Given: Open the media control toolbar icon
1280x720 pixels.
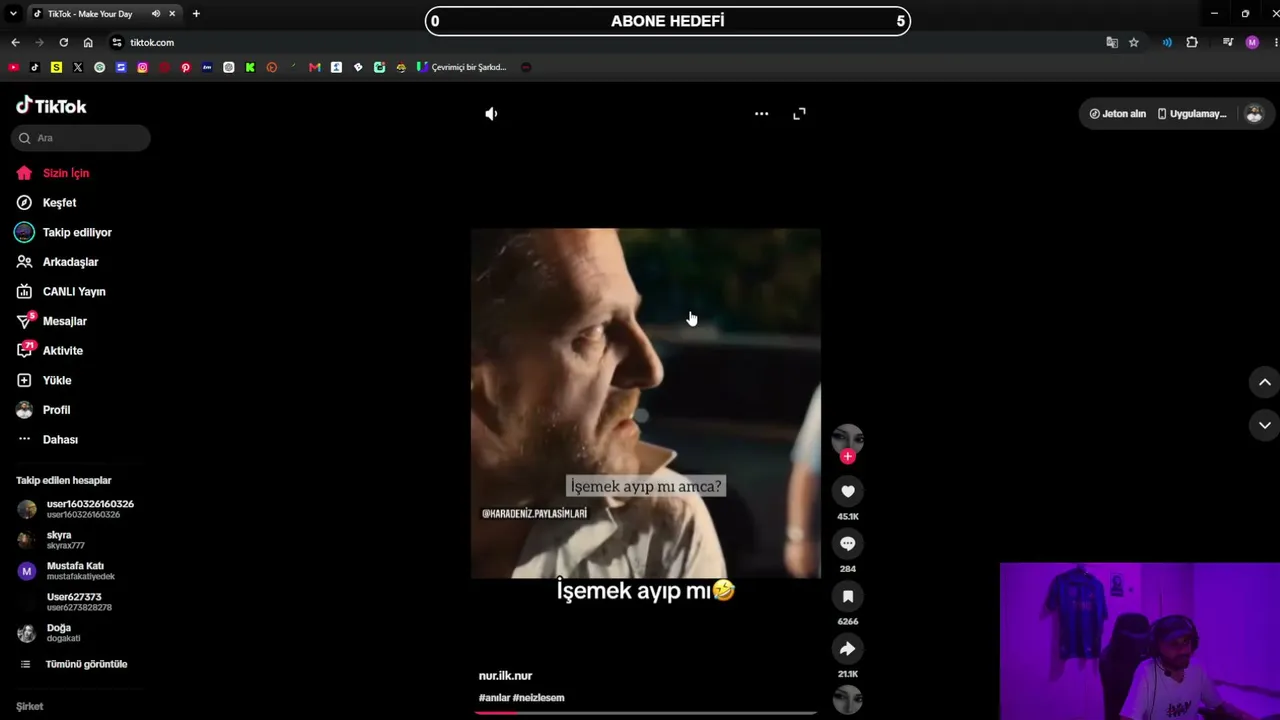Looking at the screenshot, I should [x=1228, y=42].
